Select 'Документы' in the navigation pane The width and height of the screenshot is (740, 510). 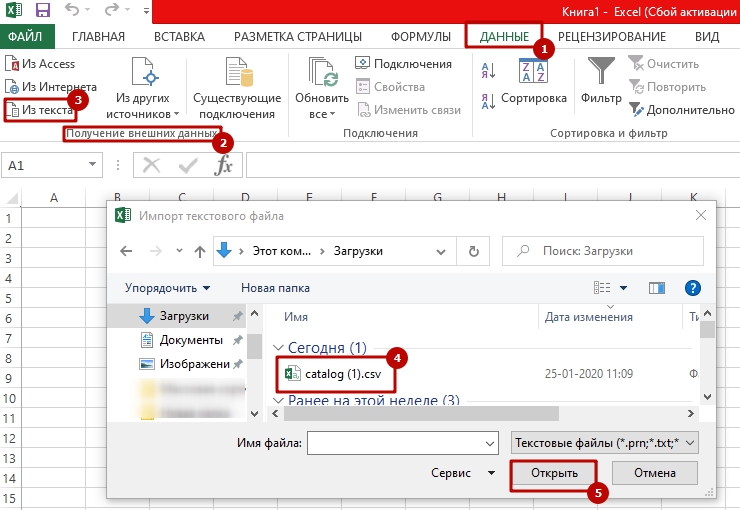pos(184,340)
